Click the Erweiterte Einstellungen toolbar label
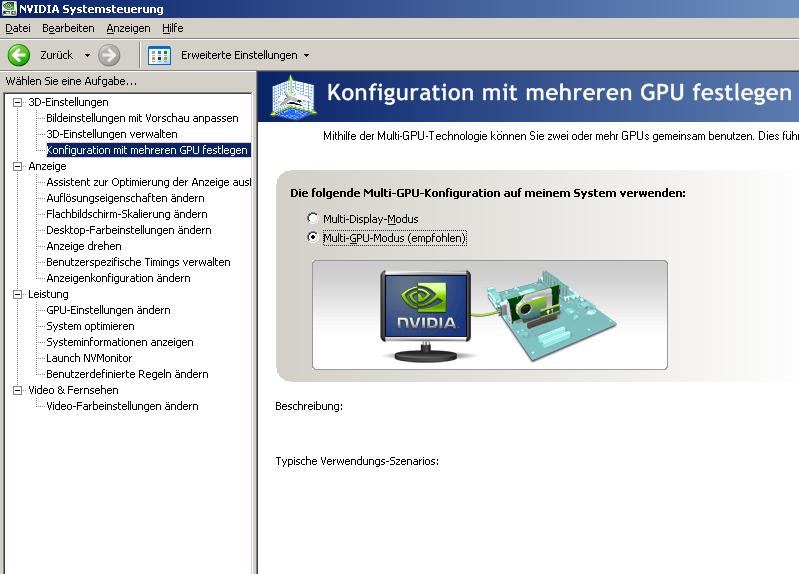The height and width of the screenshot is (574, 799). tap(239, 55)
